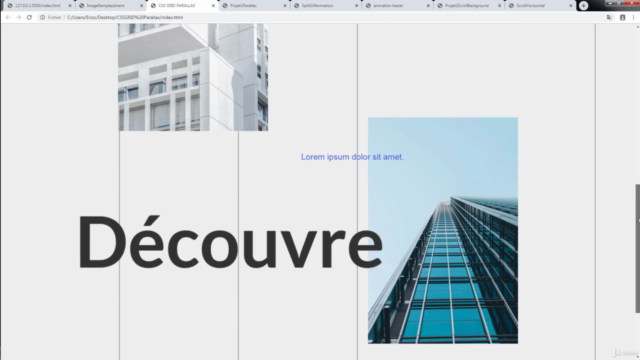Image resolution: width=640 pixels, height=360 pixels.
Task: Close the ProjetUParallax tab
Action: tap(285, 6)
